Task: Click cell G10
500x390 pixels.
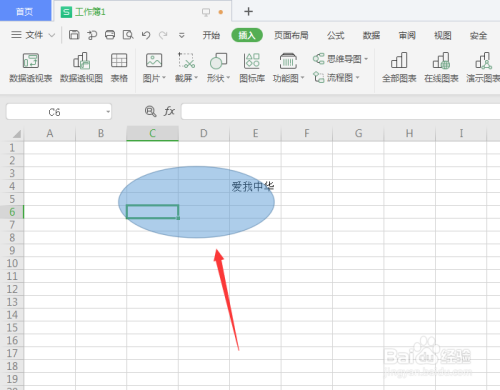Action: point(358,263)
